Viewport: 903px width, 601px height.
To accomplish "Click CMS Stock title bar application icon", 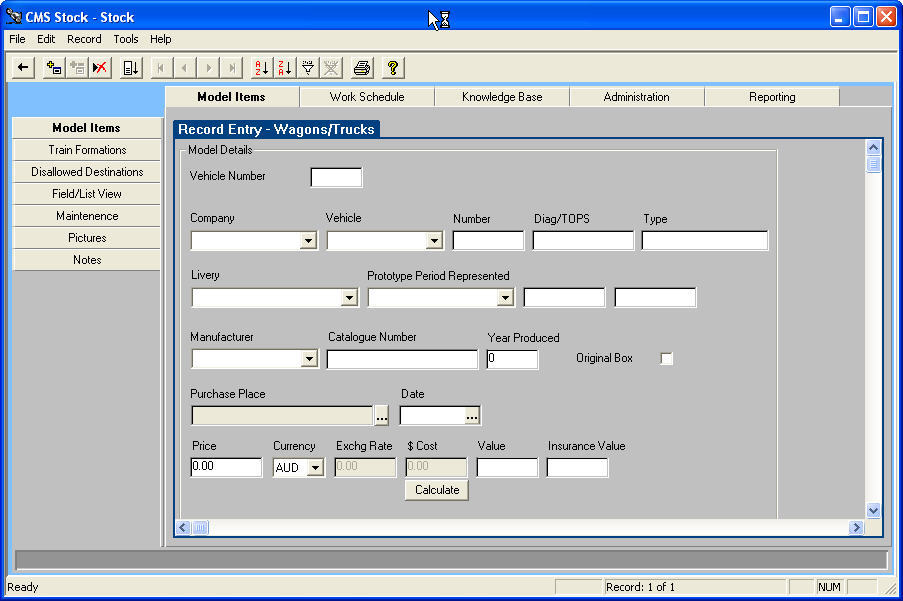I will [x=13, y=17].
